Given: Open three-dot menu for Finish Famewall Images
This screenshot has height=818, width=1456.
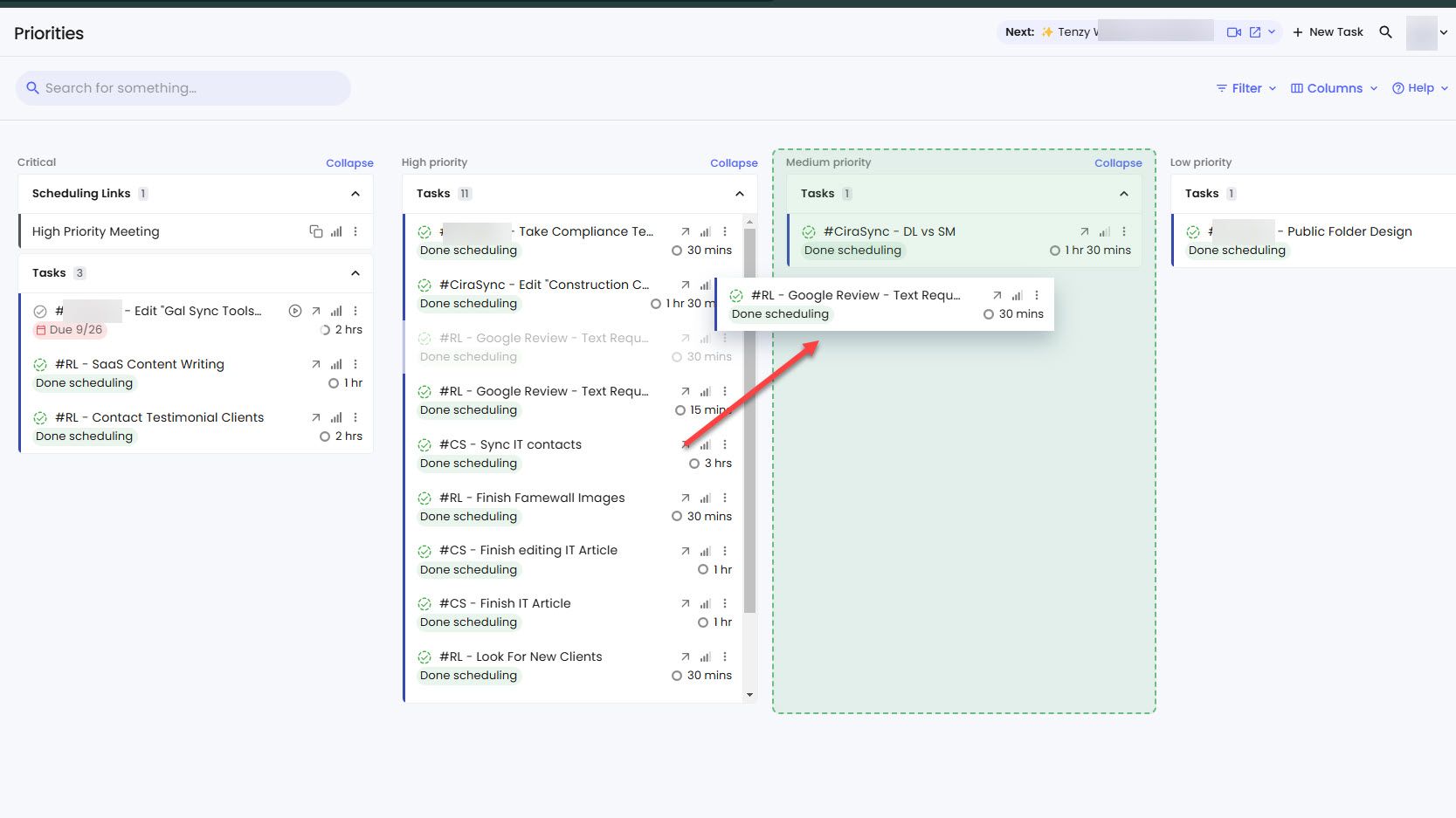Looking at the screenshot, I should [x=725, y=498].
